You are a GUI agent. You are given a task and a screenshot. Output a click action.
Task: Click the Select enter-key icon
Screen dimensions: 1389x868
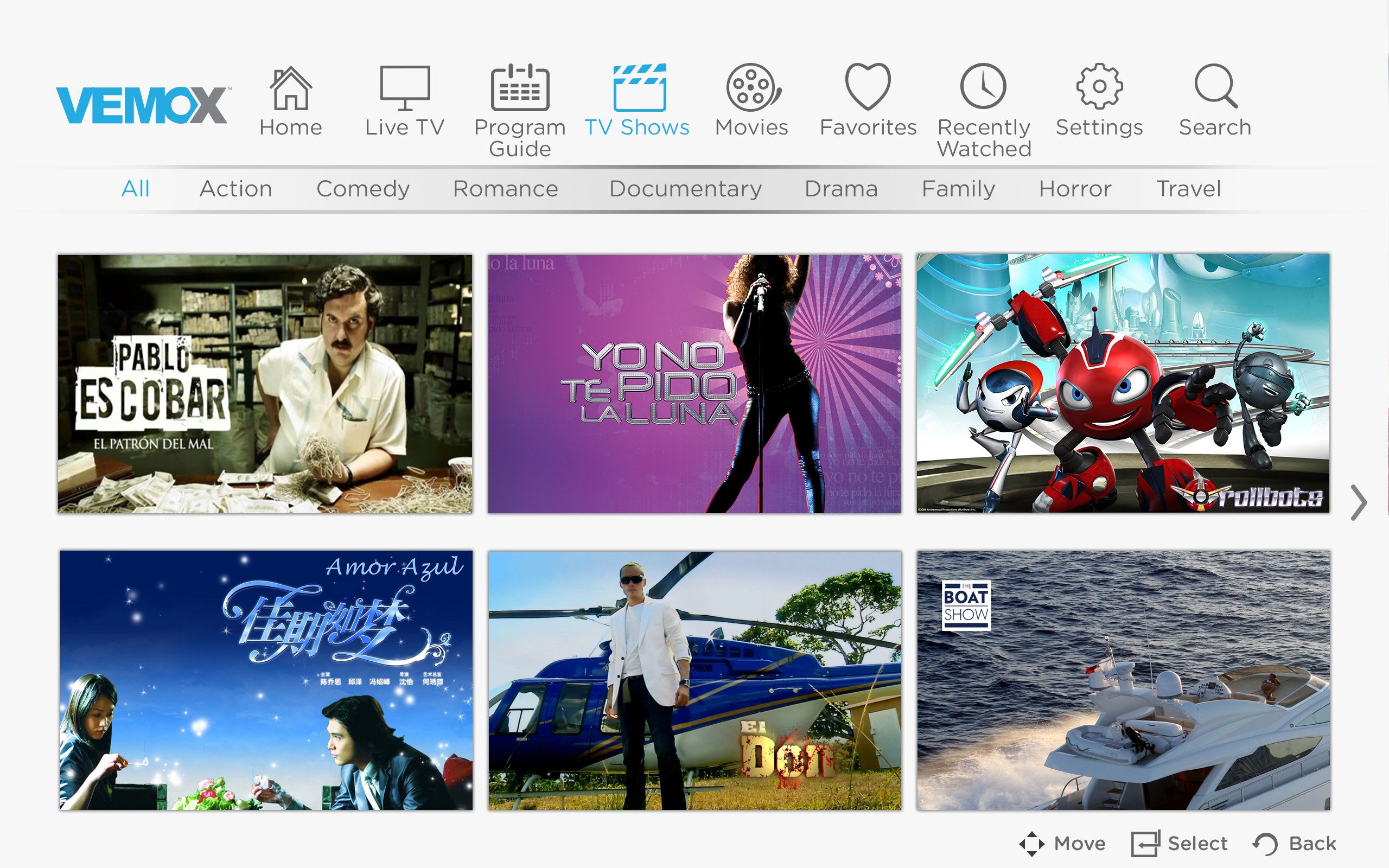1145,843
